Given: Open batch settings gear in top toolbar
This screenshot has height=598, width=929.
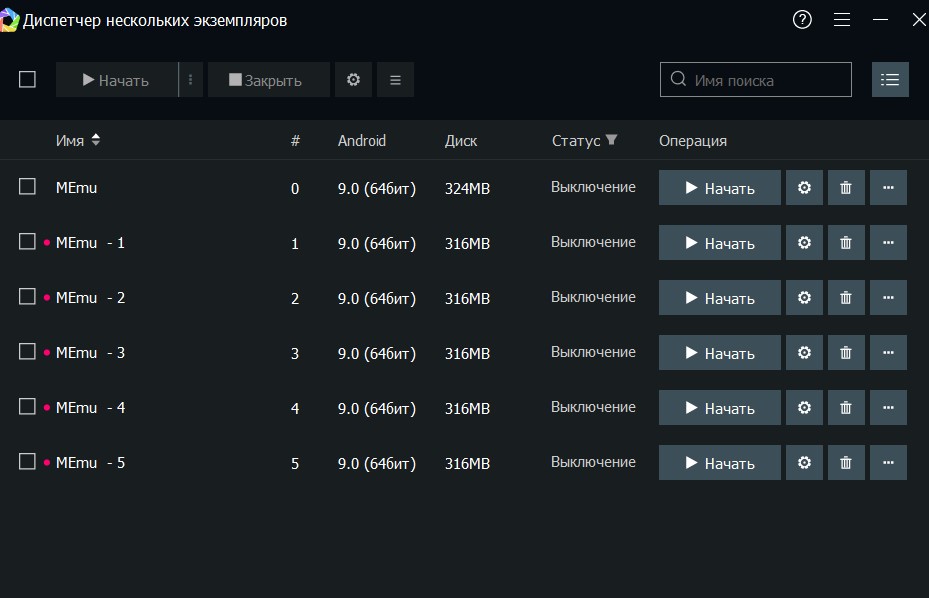Looking at the screenshot, I should [353, 80].
